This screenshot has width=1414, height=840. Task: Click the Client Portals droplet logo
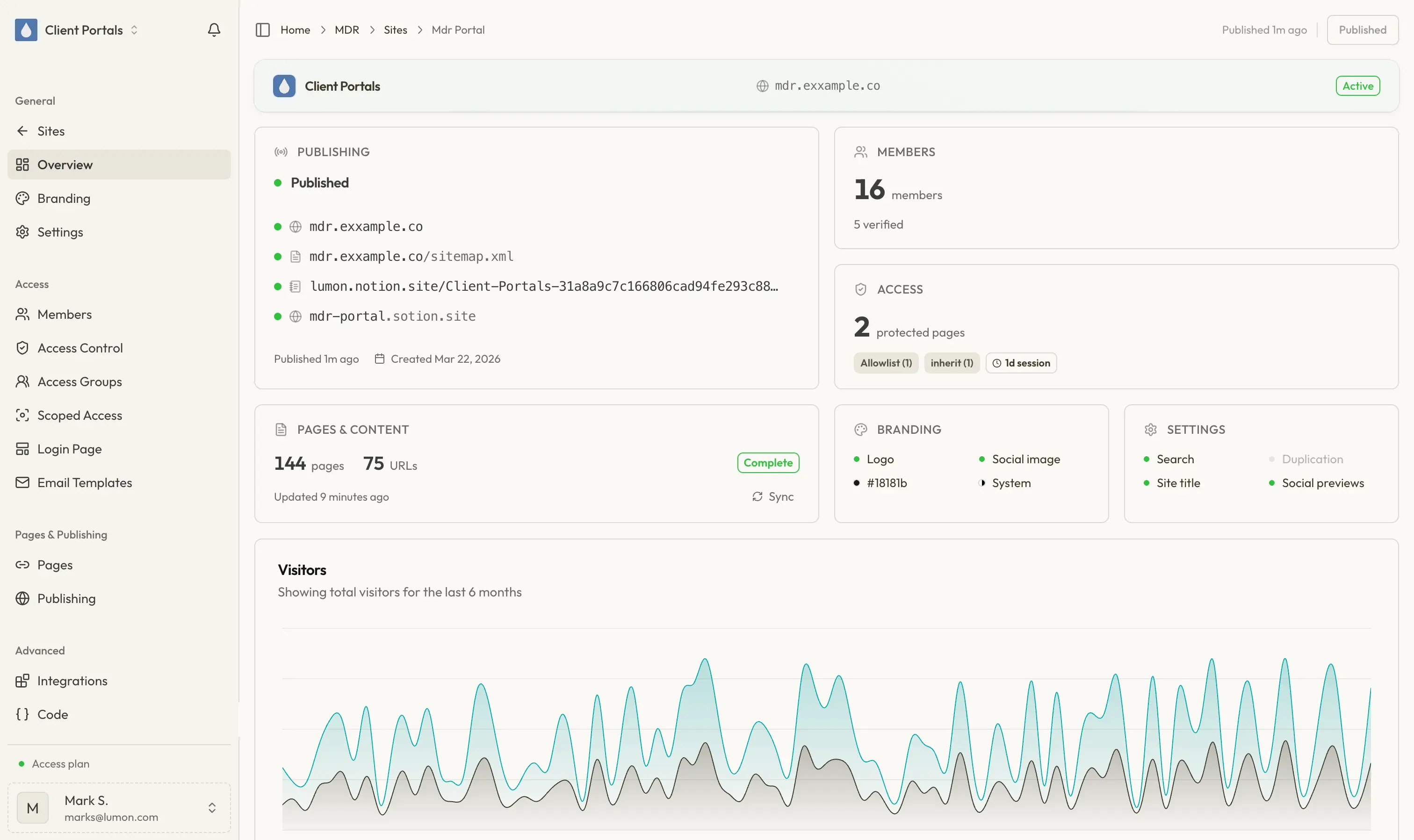click(x=26, y=29)
